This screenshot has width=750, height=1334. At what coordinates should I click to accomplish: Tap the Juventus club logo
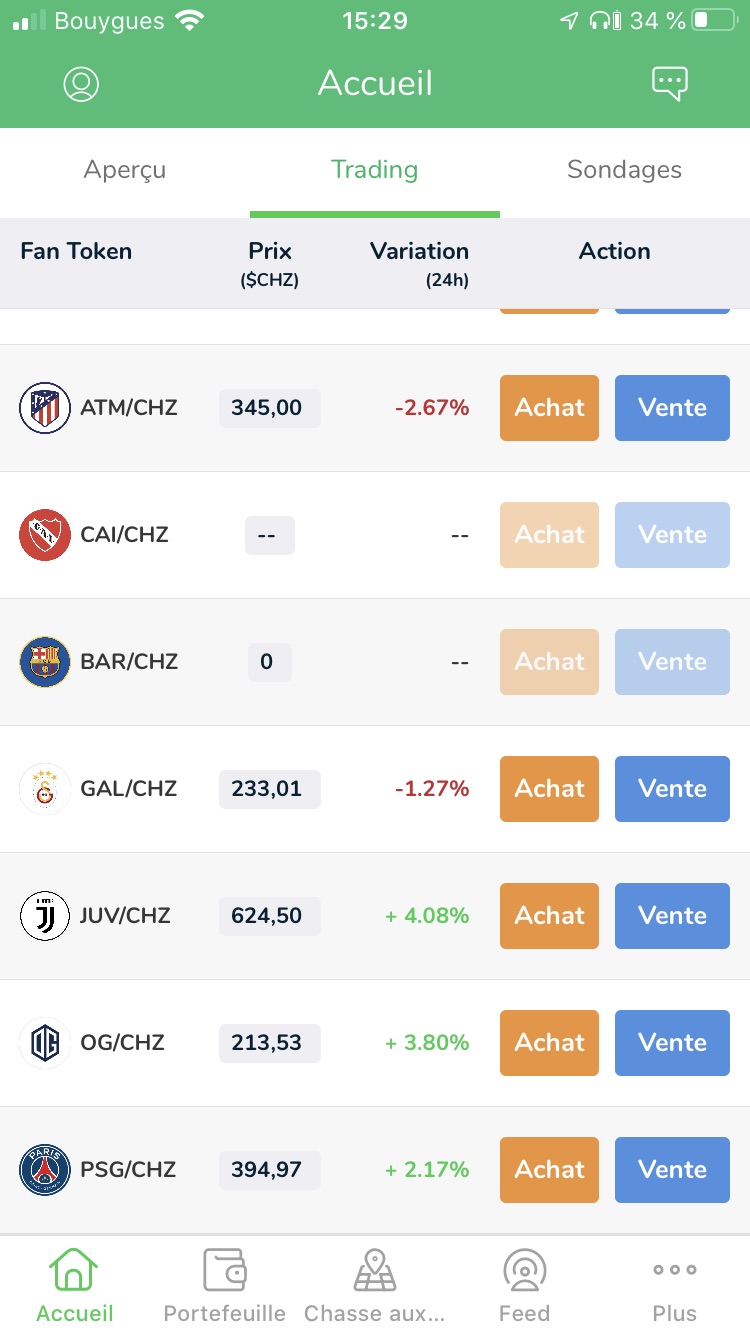(x=45, y=916)
